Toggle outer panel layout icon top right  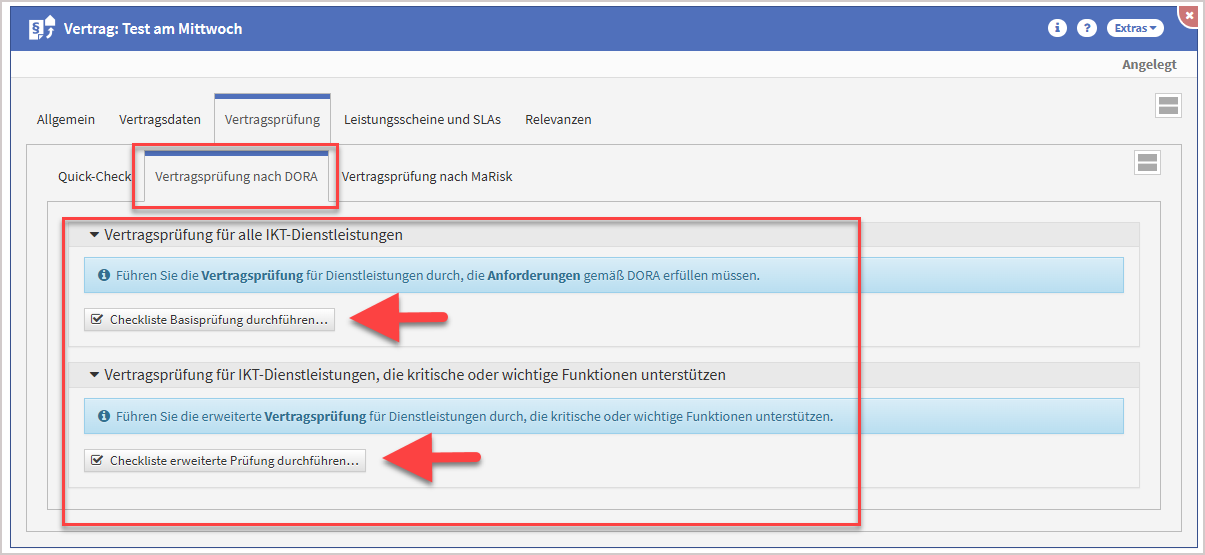click(1168, 106)
